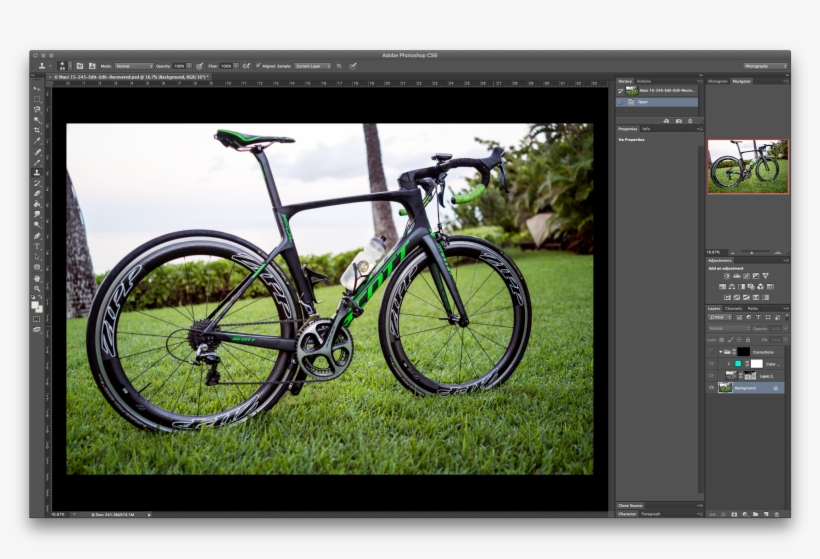This screenshot has width=820, height=559.
Task: Select the Zoom tool in the toolbox
Action: tap(37, 289)
